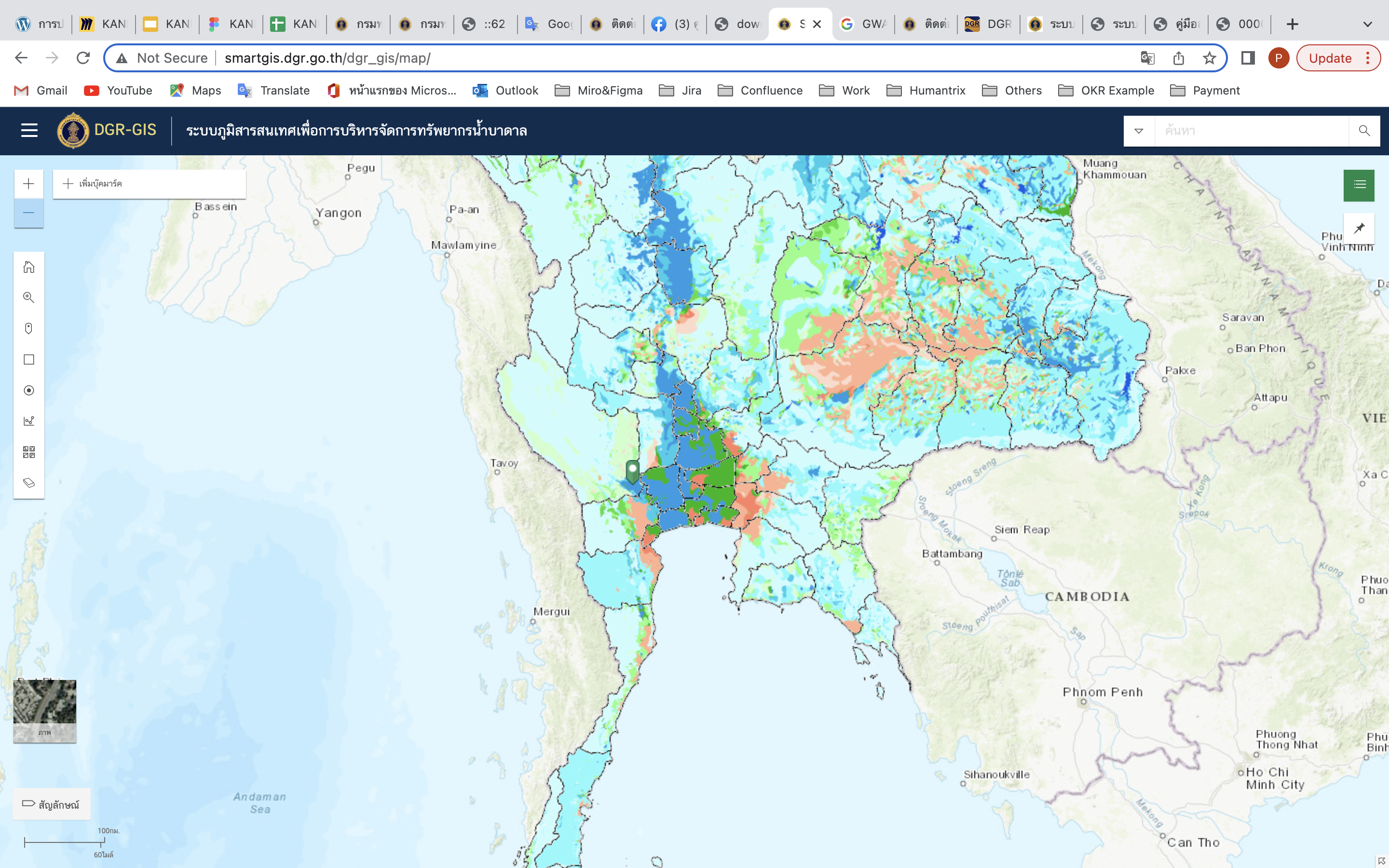Add a bookmark with เพิ่มบุ๊คมาร์ค button
Screen dimensions: 1389x868
coord(149,184)
